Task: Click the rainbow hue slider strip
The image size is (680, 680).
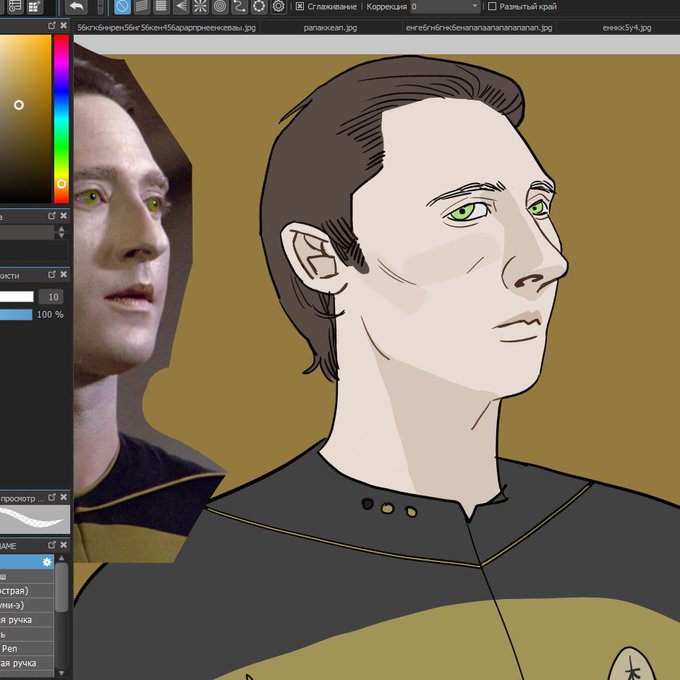Action: click(62, 119)
